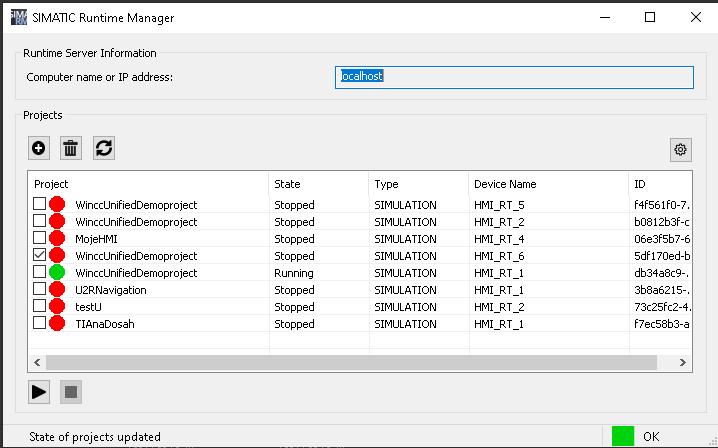Click the SIMATIC Runtime Manager title icon
This screenshot has width=718, height=448.
[x=19, y=17]
